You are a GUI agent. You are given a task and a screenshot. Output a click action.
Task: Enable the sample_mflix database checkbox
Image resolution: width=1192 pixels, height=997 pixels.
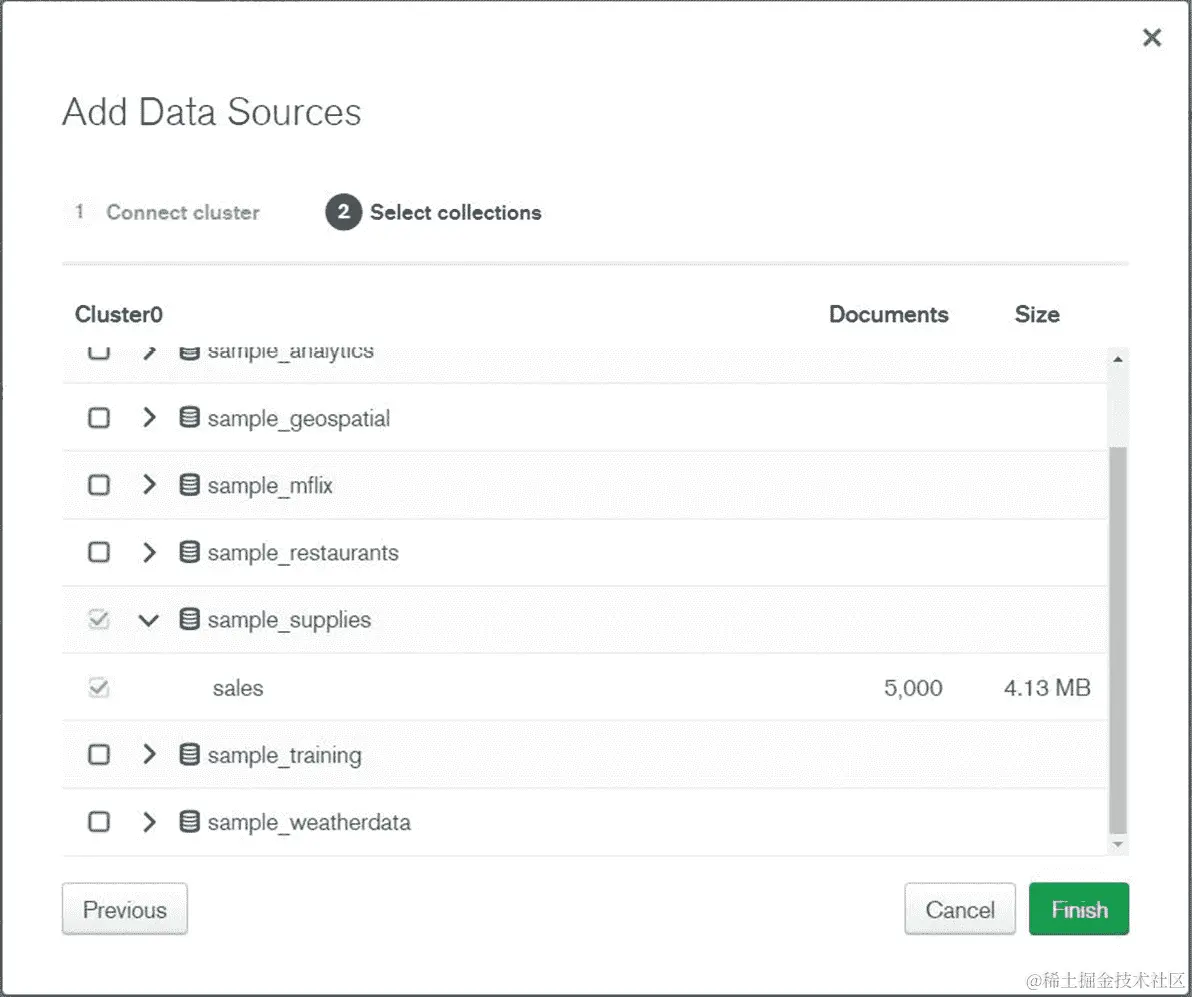[x=99, y=485]
